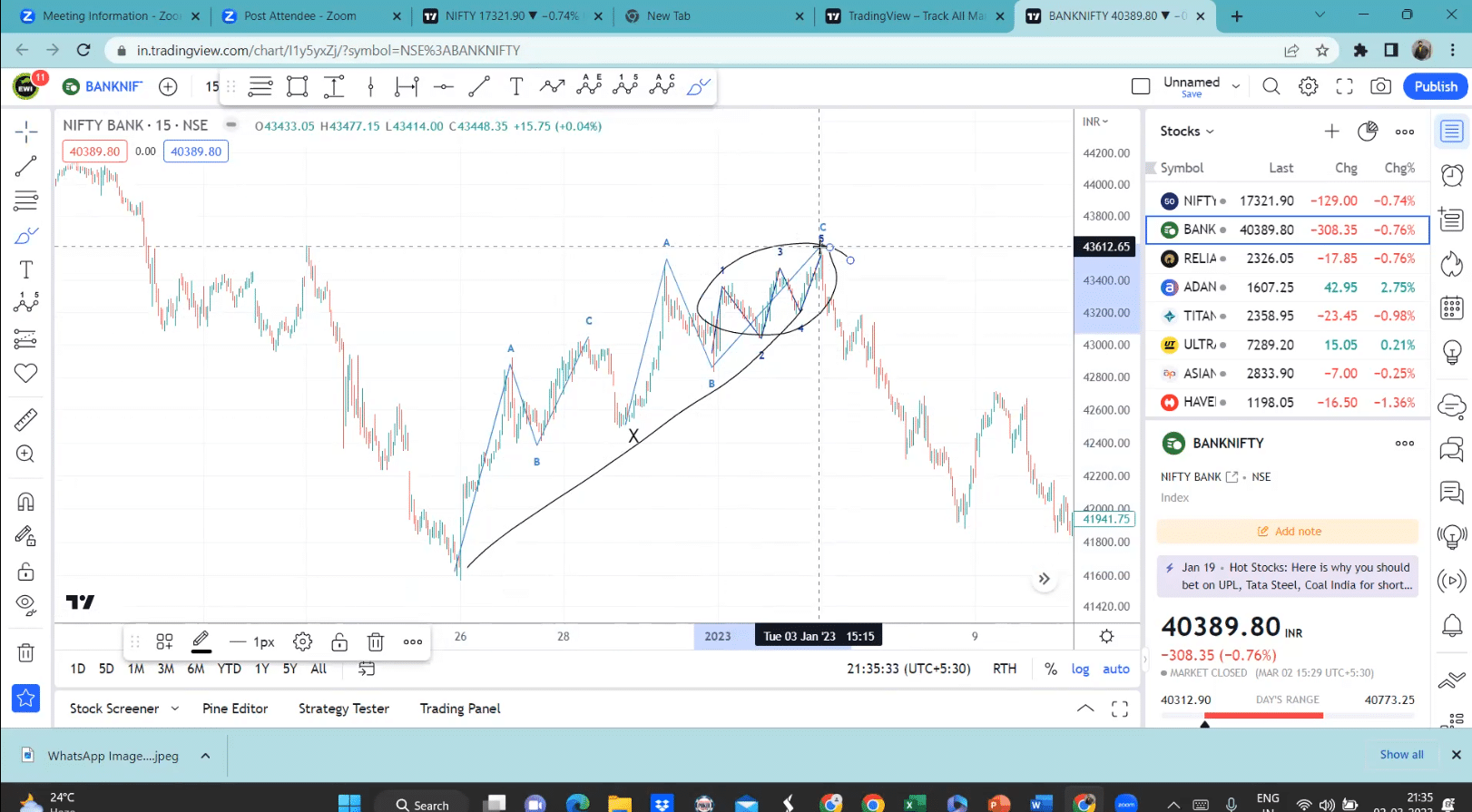Click Add note for BANKNIFTY
This screenshot has width=1472, height=812.
pos(1288,532)
